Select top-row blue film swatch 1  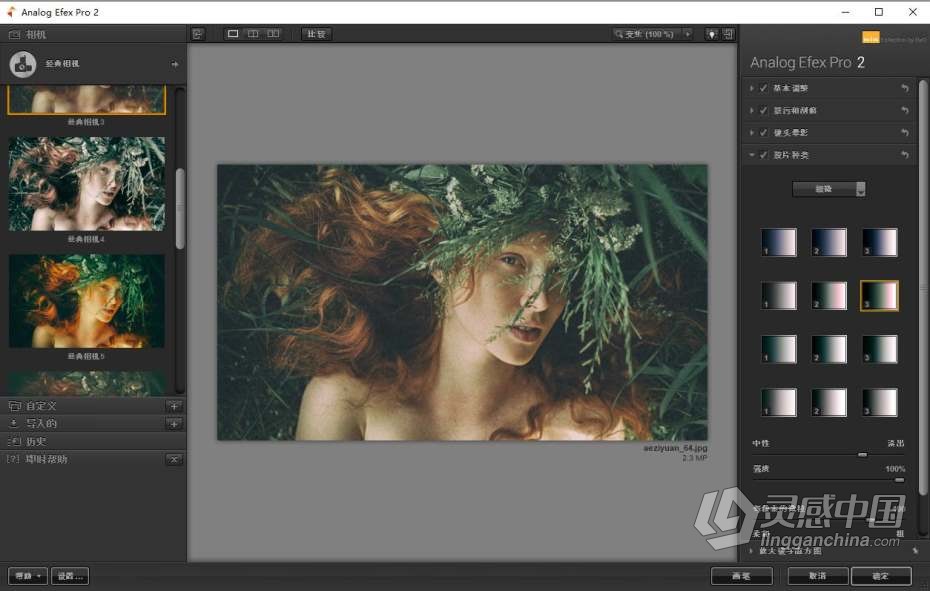coord(779,242)
